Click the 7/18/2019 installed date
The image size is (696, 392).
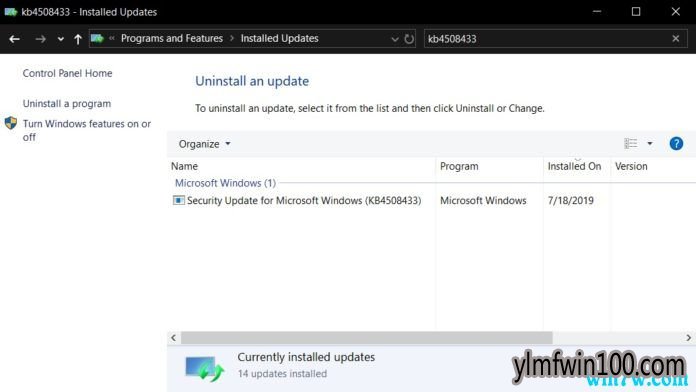(570, 201)
